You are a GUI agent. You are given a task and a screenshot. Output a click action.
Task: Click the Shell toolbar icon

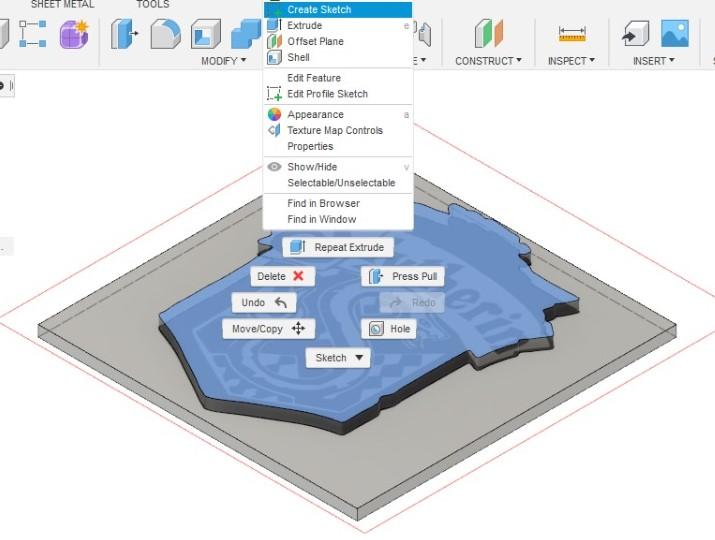[206, 34]
